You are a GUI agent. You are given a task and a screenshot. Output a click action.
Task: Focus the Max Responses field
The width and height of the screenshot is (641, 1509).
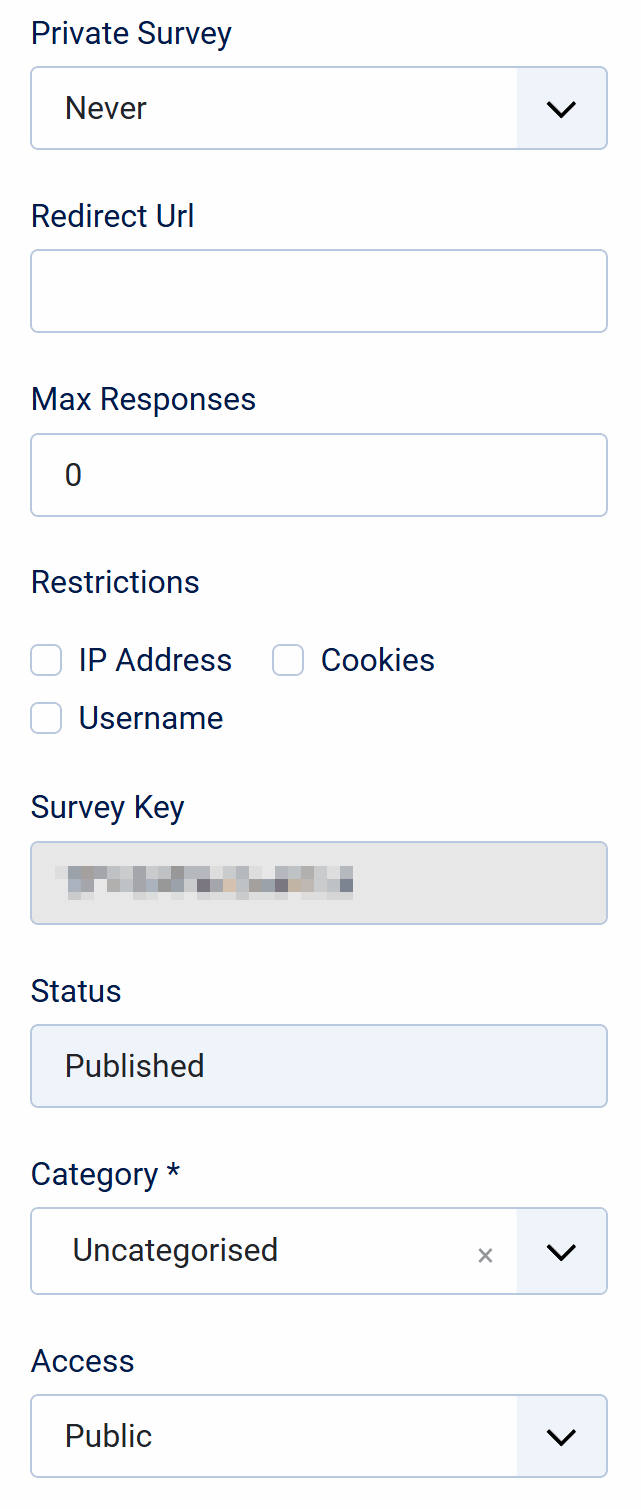(318, 475)
